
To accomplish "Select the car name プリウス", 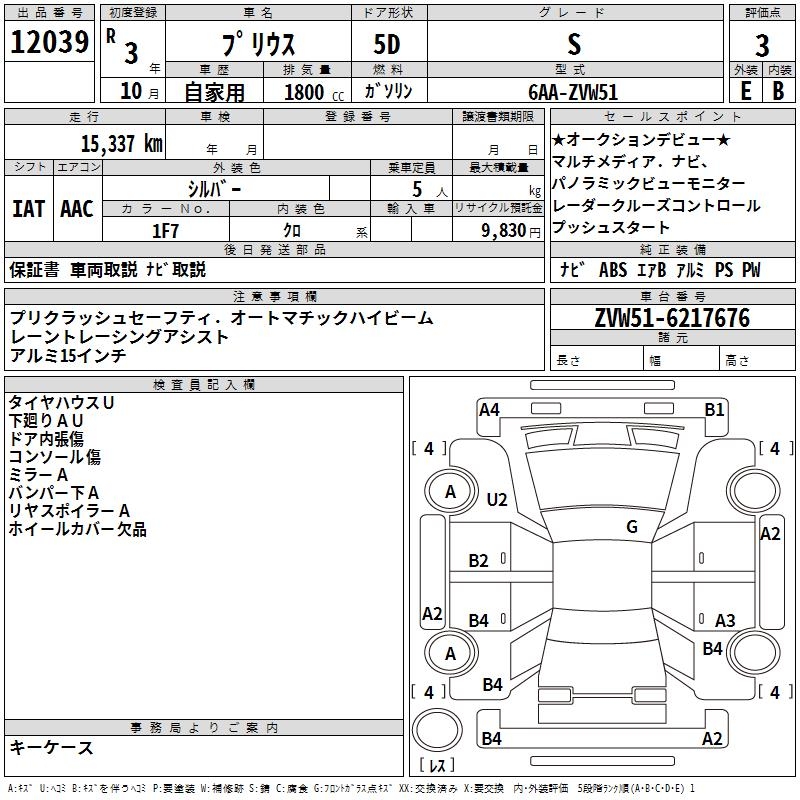I will (258, 44).
